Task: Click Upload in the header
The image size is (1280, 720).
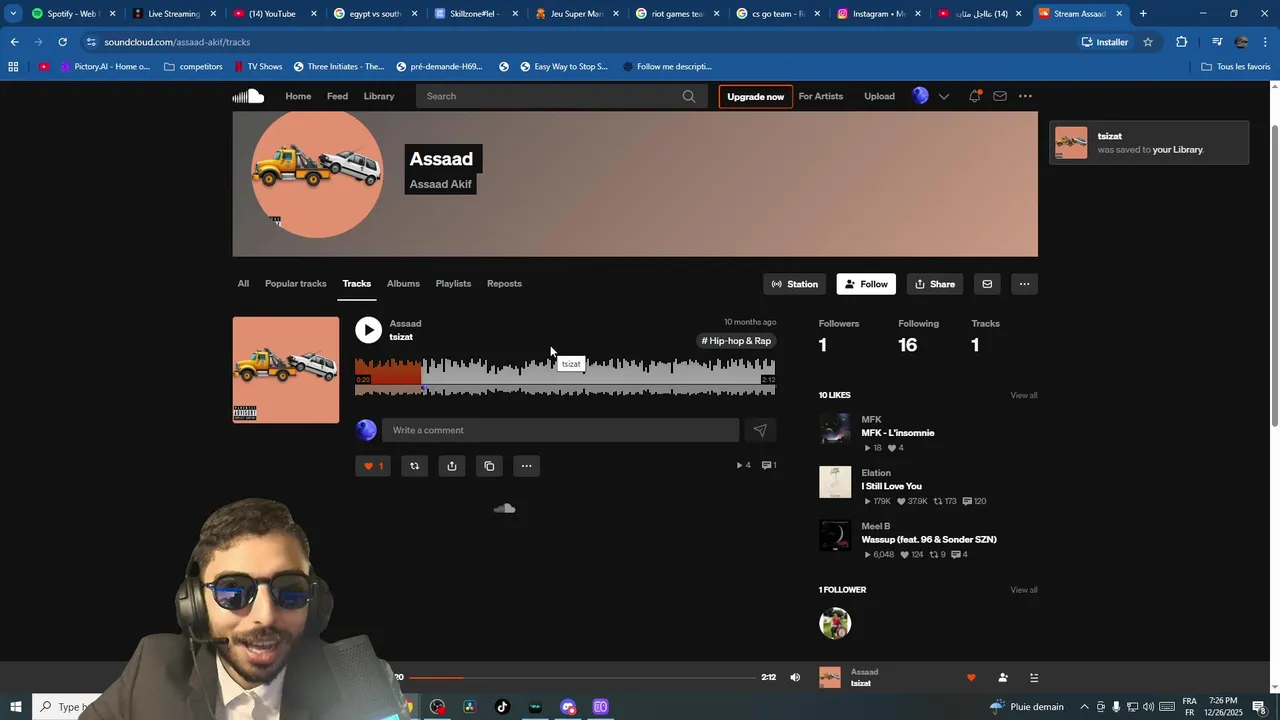Action: click(x=879, y=96)
